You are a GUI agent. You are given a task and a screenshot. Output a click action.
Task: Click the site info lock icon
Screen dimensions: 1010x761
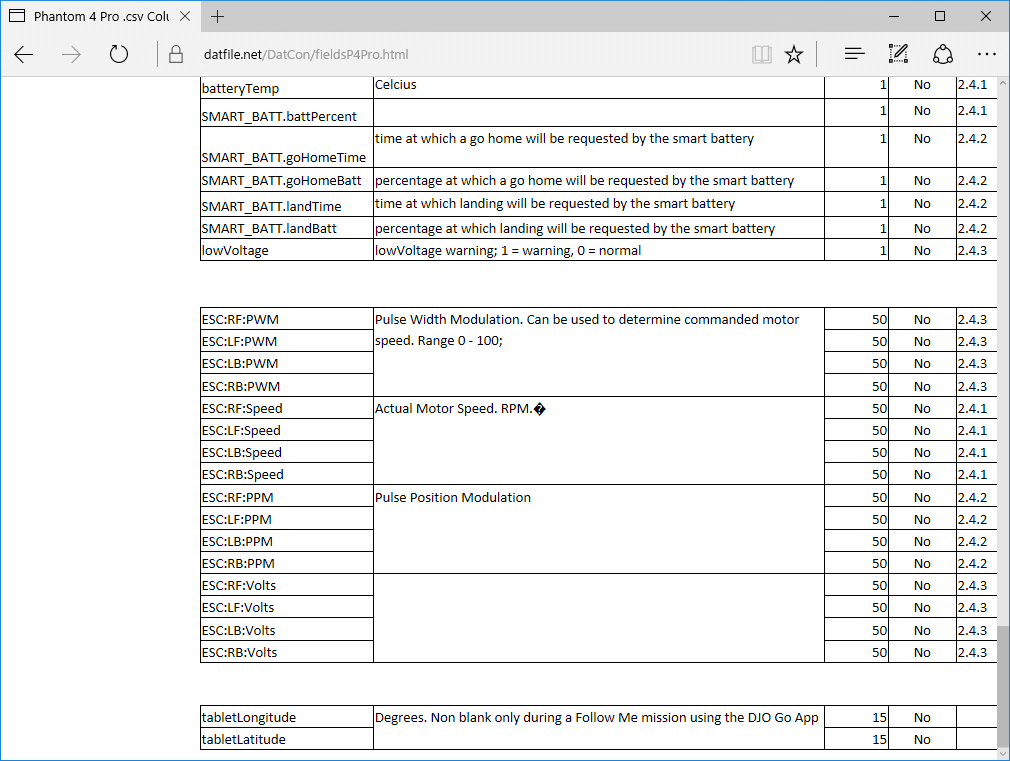coord(176,55)
